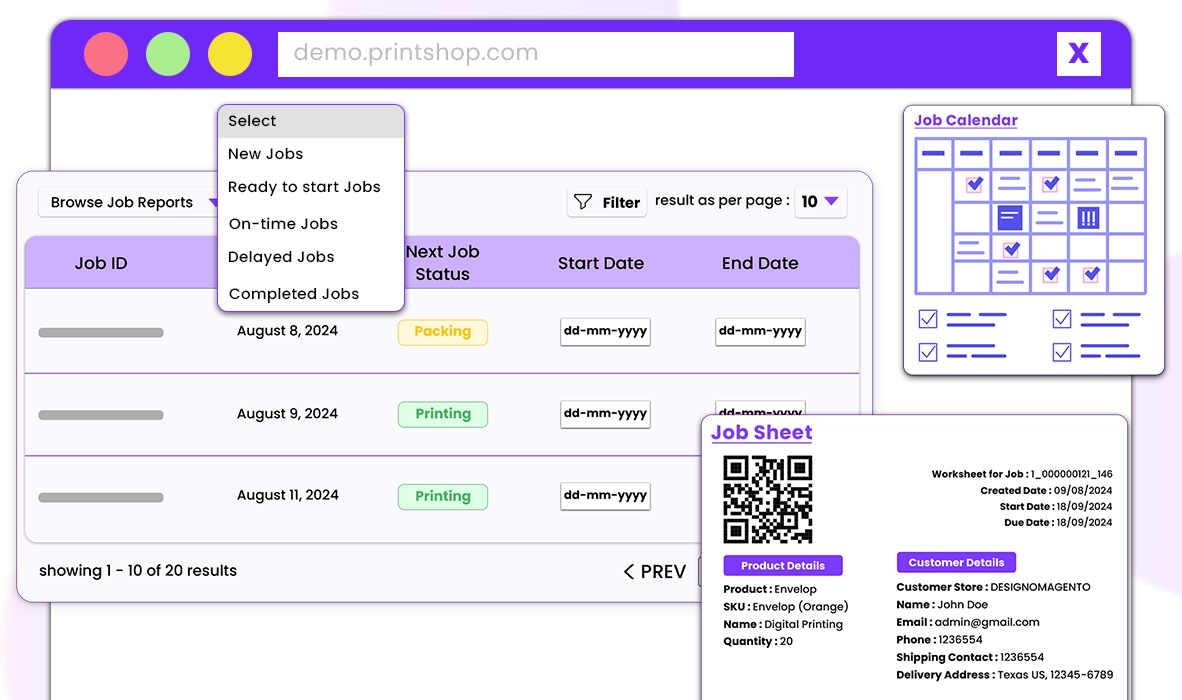Open the first row Start Date picker
1182x700 pixels.
(x=605, y=331)
